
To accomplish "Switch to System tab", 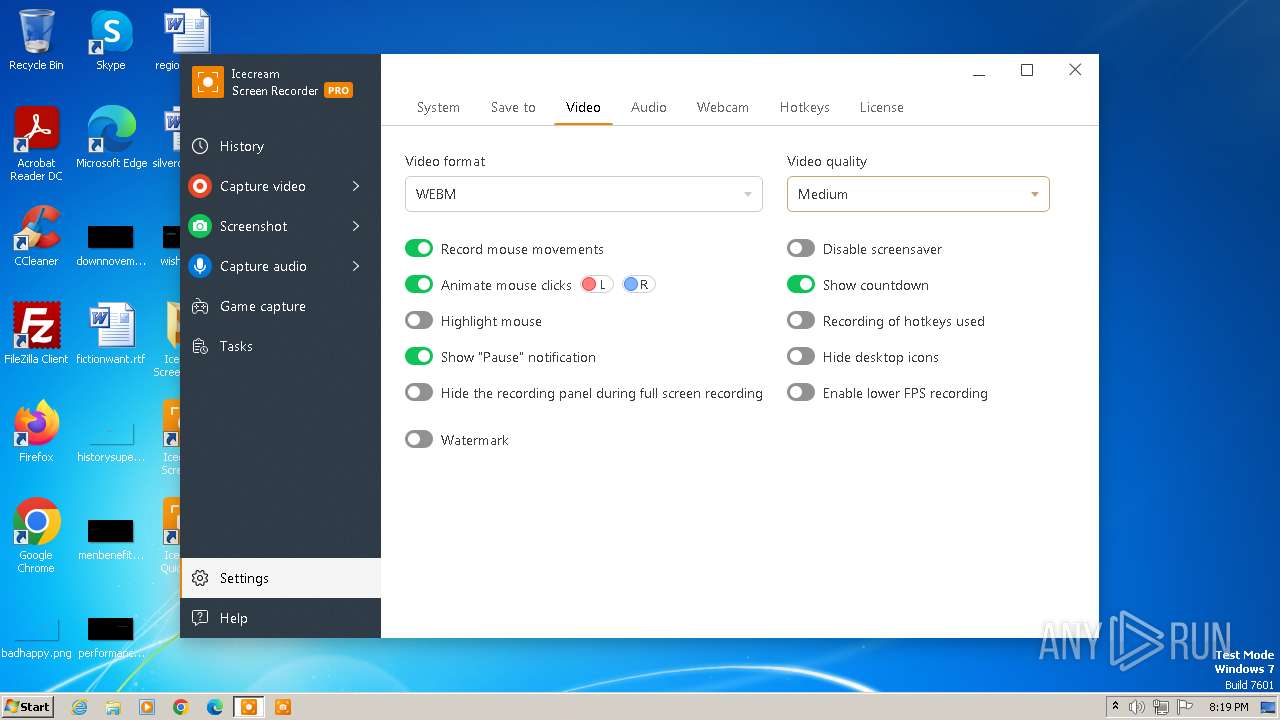I will (x=438, y=107).
